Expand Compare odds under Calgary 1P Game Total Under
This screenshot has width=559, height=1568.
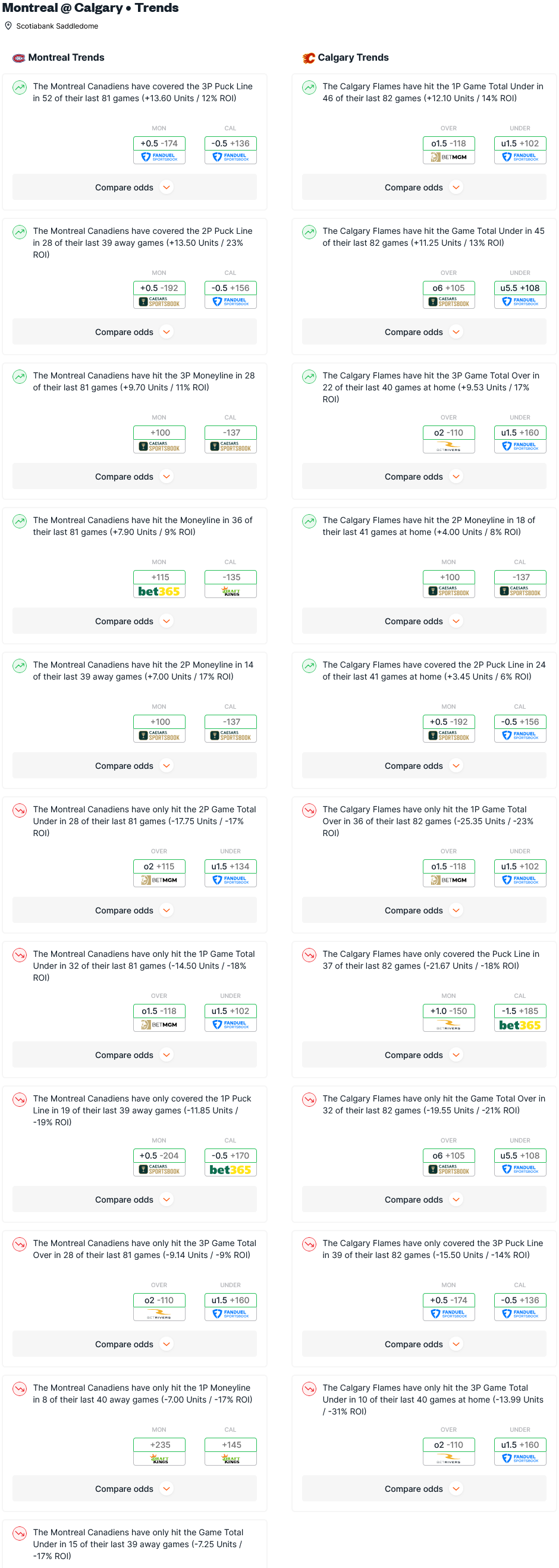point(424,187)
